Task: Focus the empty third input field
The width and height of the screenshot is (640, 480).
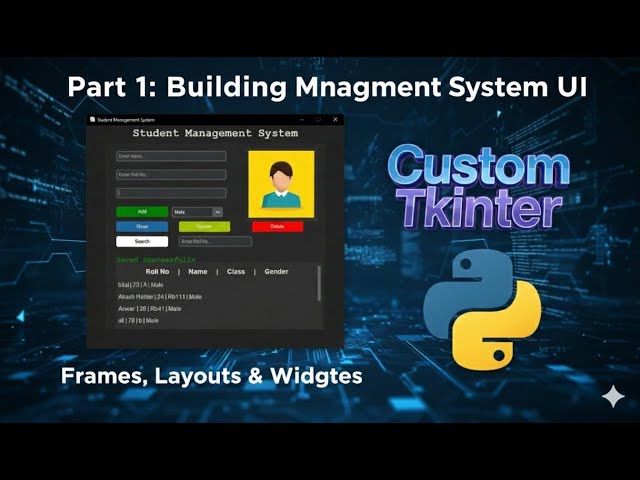Action: (x=171, y=193)
